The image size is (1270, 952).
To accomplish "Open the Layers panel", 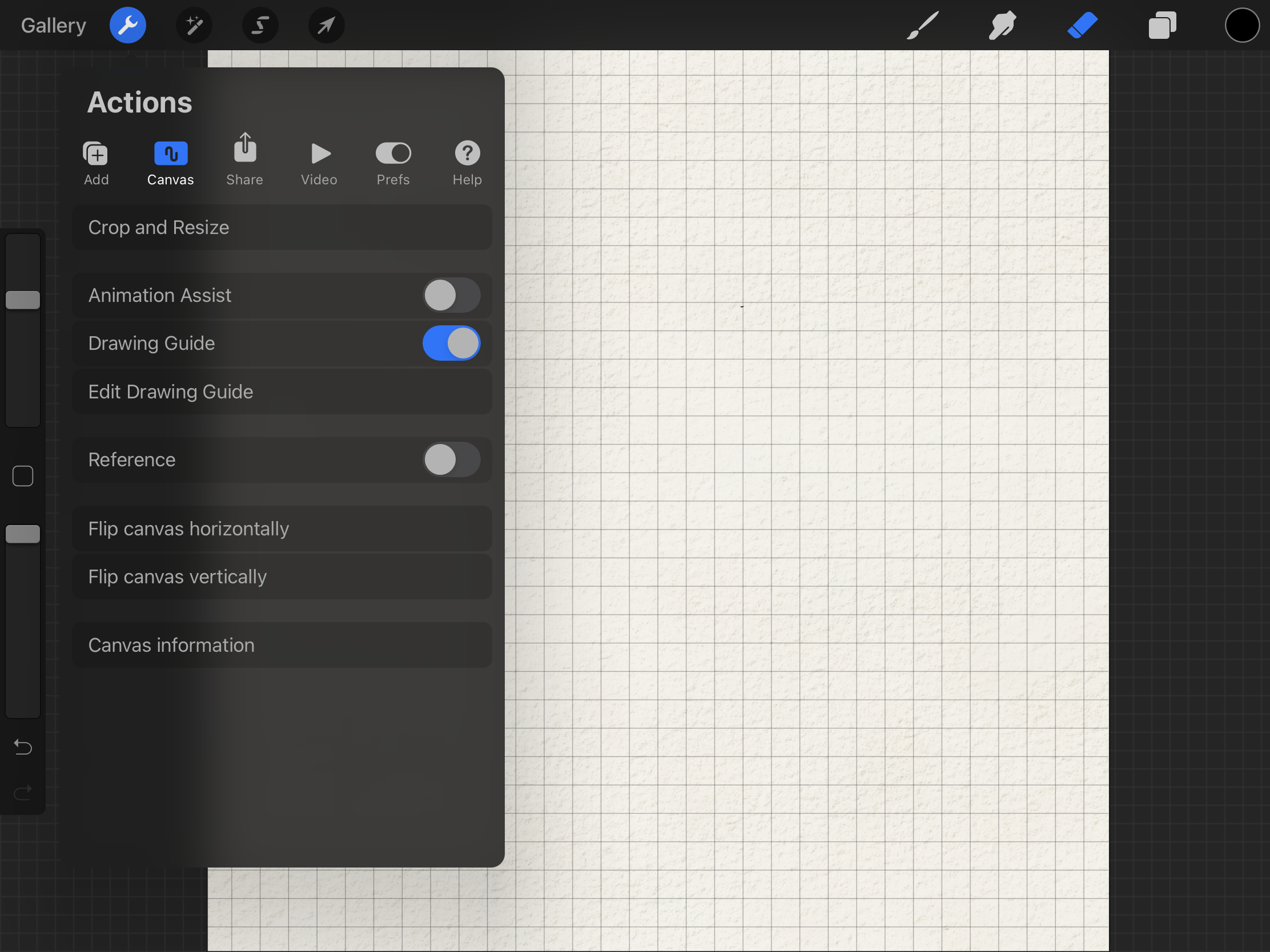I will tap(1162, 25).
